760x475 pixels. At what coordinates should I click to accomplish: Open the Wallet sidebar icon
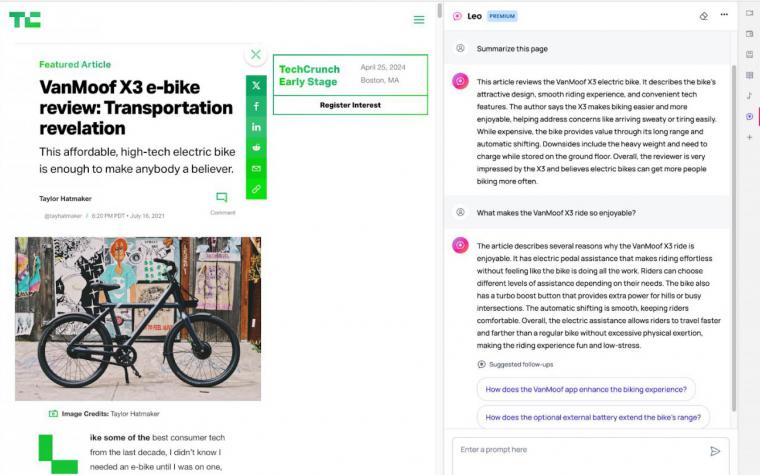(x=749, y=34)
